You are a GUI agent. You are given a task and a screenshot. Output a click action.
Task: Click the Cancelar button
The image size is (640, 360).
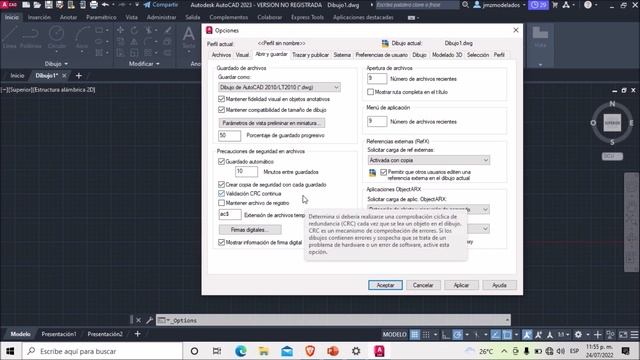(x=423, y=285)
